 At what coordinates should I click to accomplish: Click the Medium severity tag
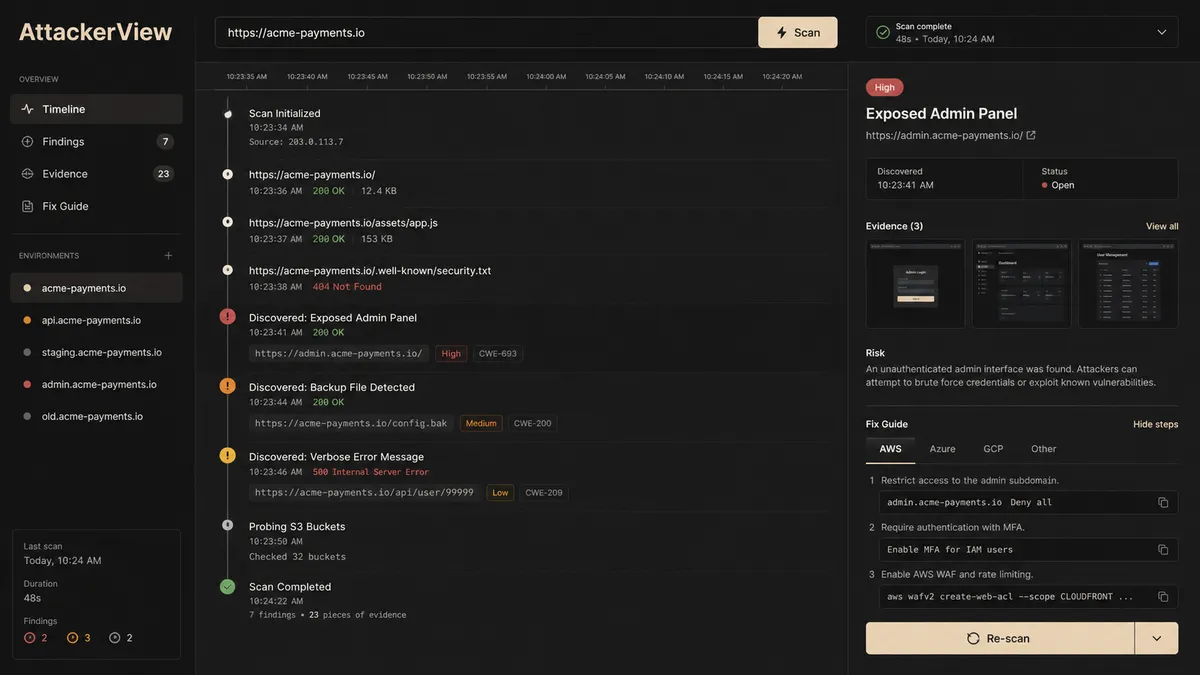pos(481,423)
